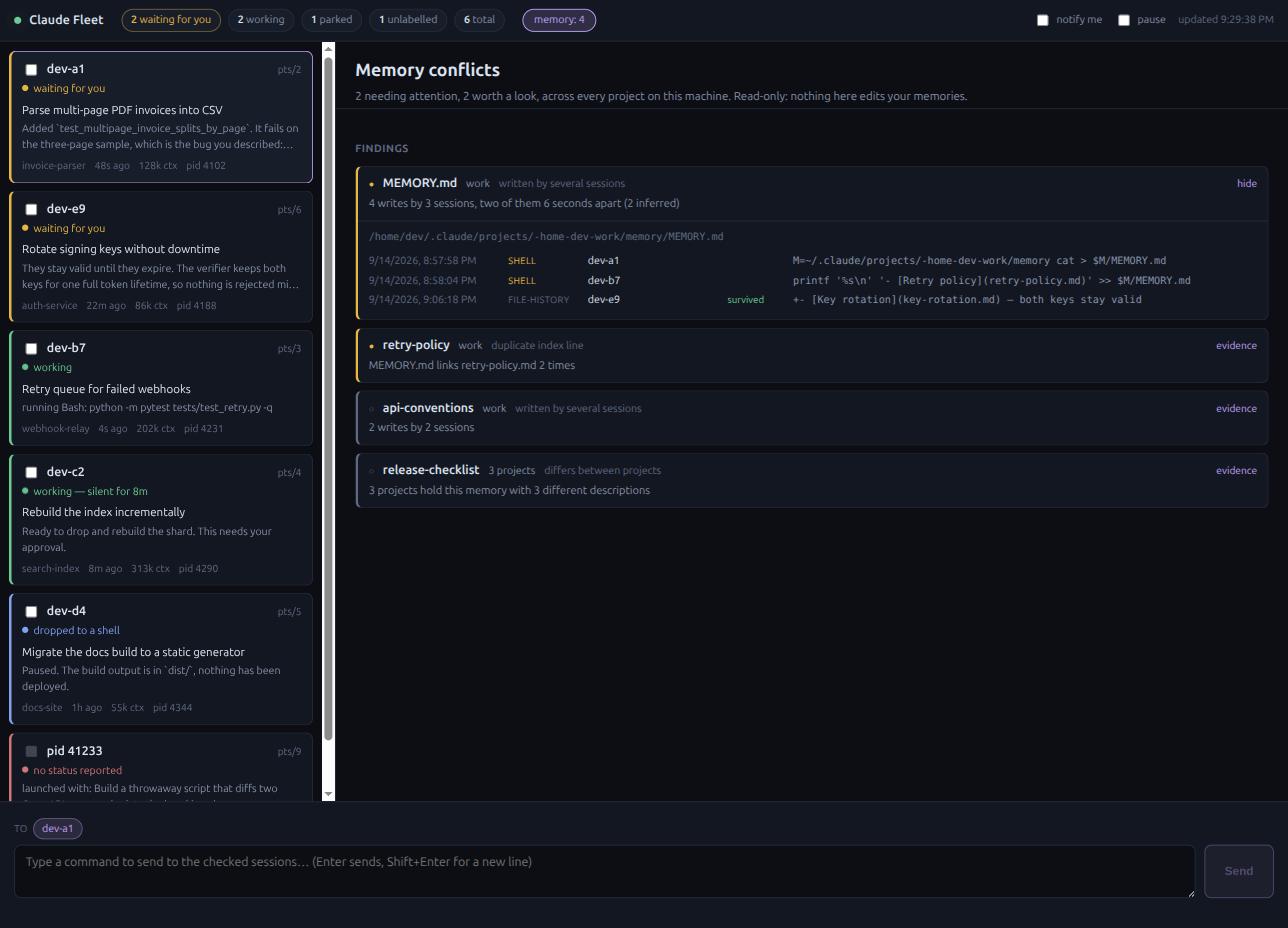Show all 6 total sessions
The image size is (1288, 928).
(x=479, y=20)
